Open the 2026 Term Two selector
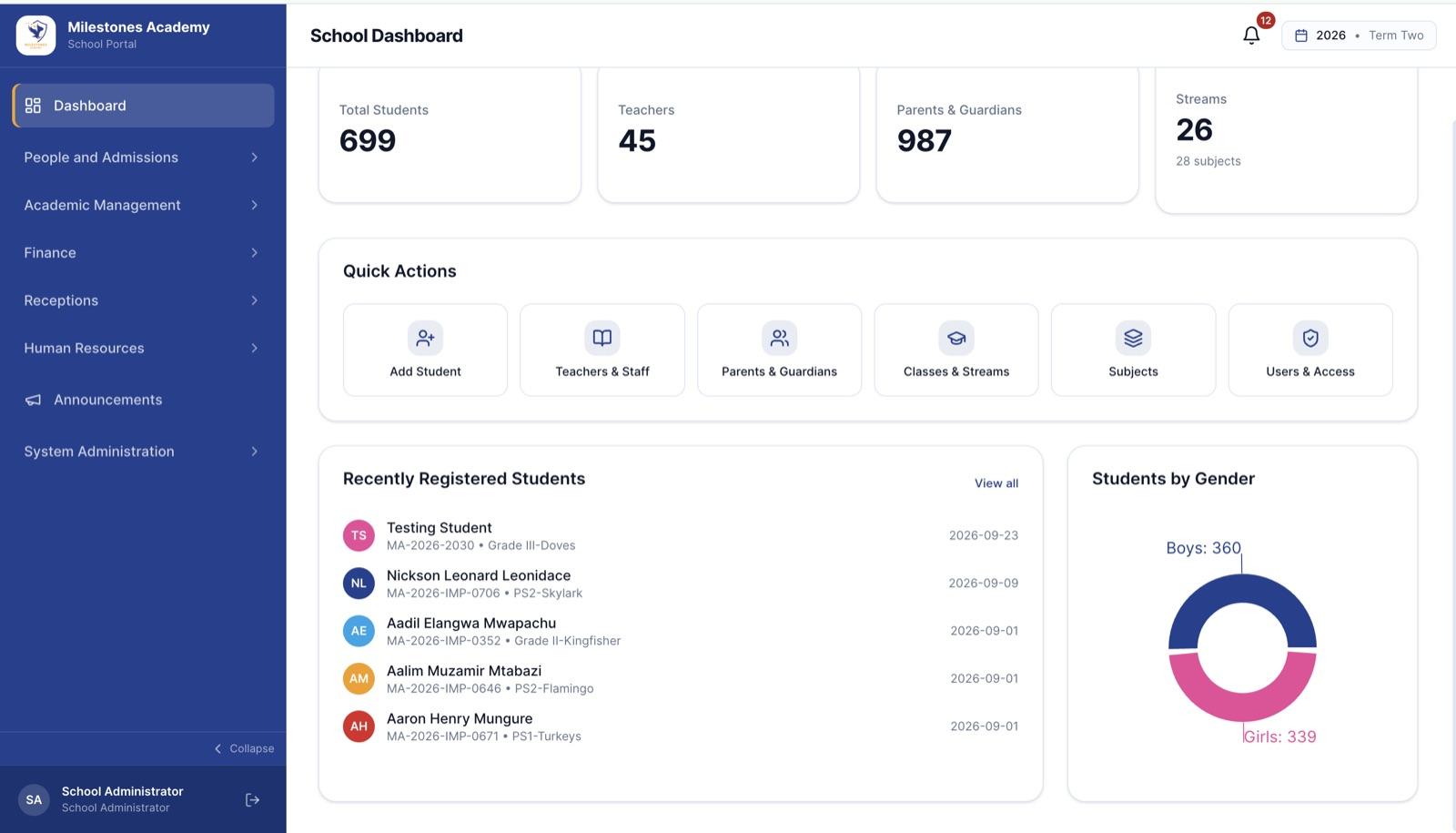1456x833 pixels. click(1359, 36)
